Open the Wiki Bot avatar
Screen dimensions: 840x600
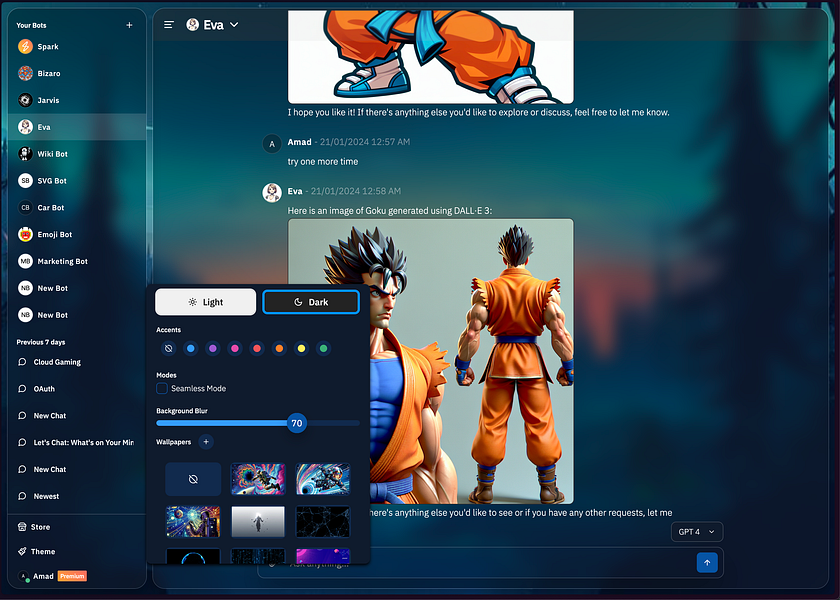click(25, 154)
